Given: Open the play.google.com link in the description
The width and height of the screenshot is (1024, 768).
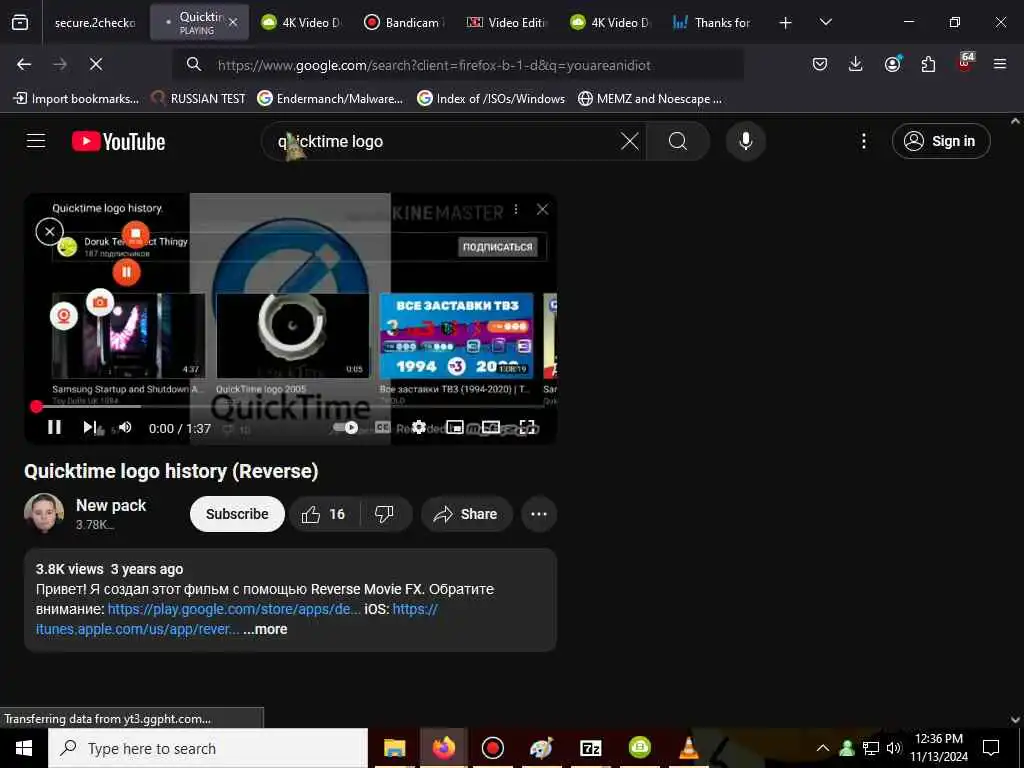Looking at the screenshot, I should tap(234, 609).
